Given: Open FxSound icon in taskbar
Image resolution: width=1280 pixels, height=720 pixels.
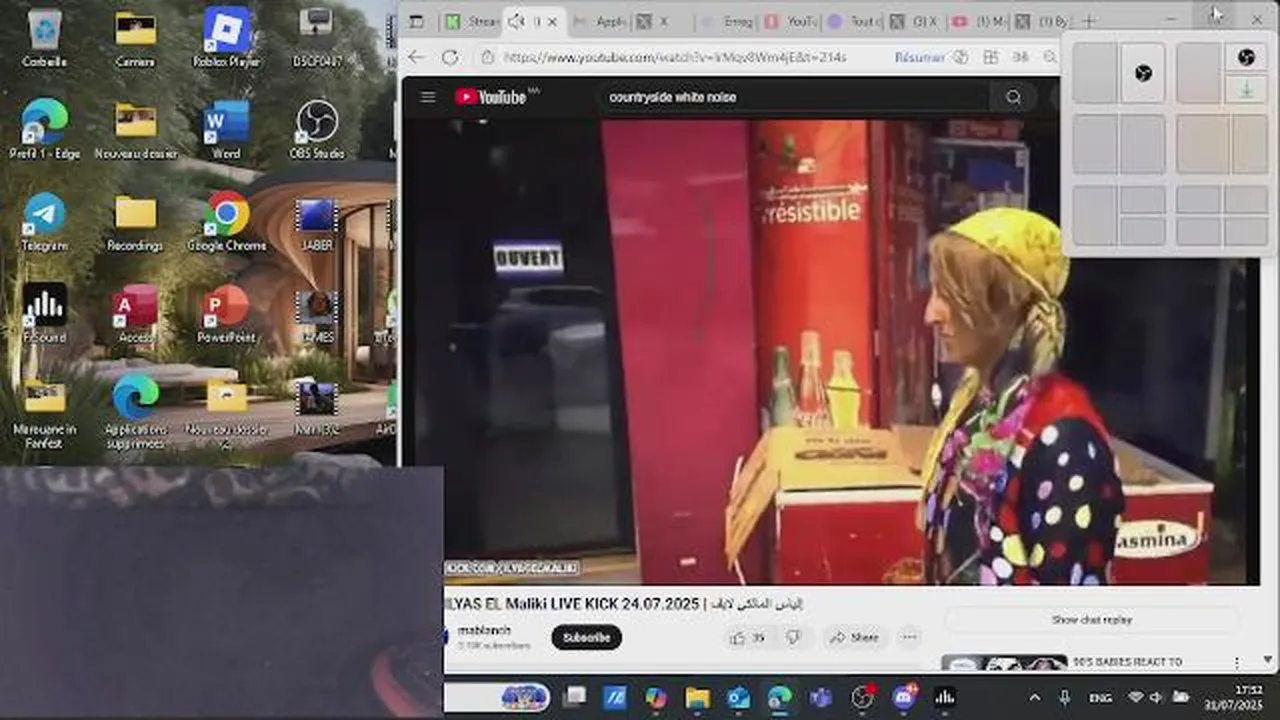Looking at the screenshot, I should click(x=944, y=697).
